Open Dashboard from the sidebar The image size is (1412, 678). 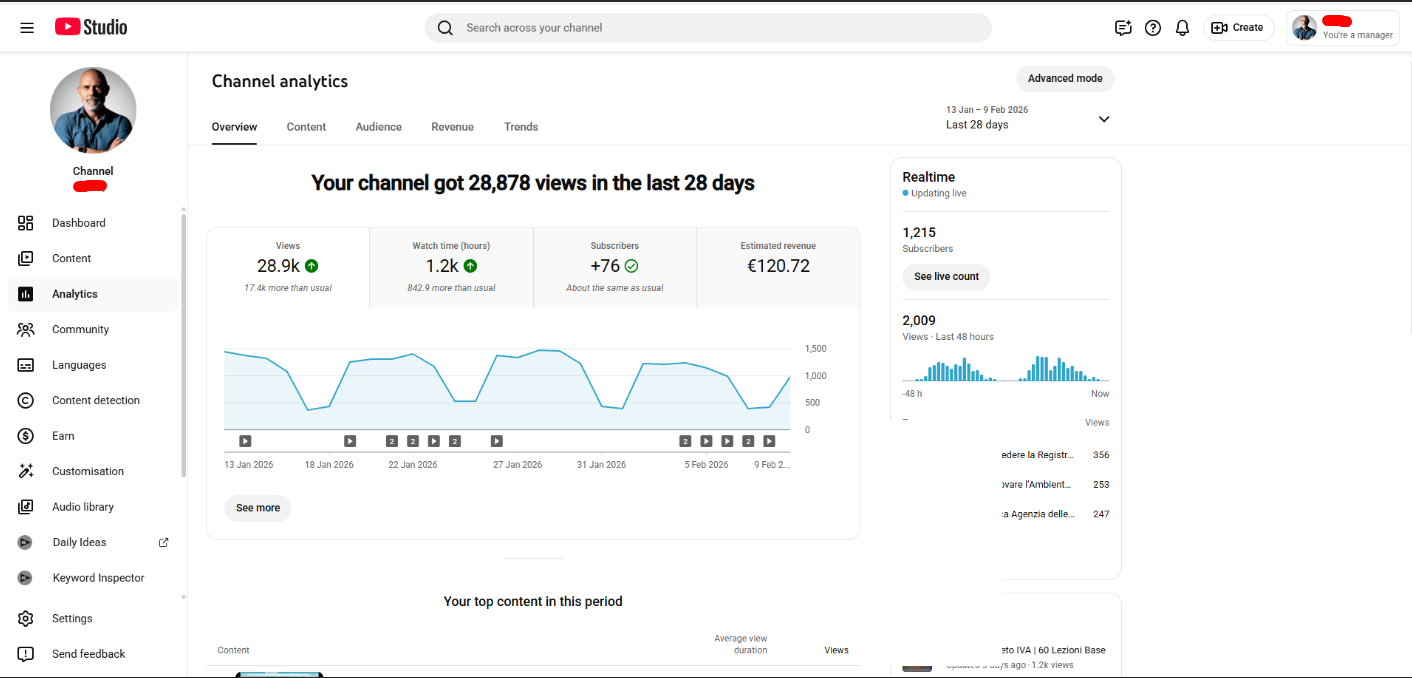pyautogui.click(x=78, y=223)
